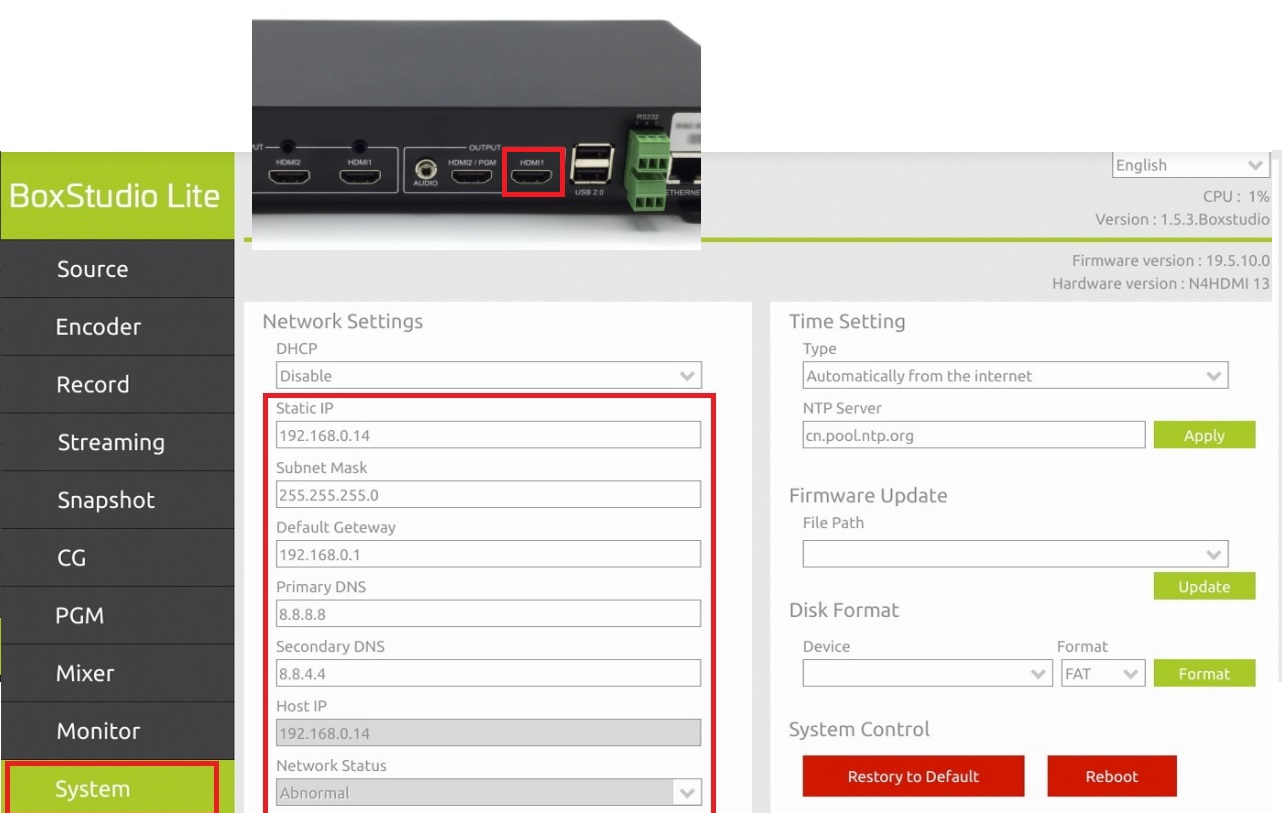
Task: Expand the Time Setting Type dropdown
Action: (x=1015, y=376)
